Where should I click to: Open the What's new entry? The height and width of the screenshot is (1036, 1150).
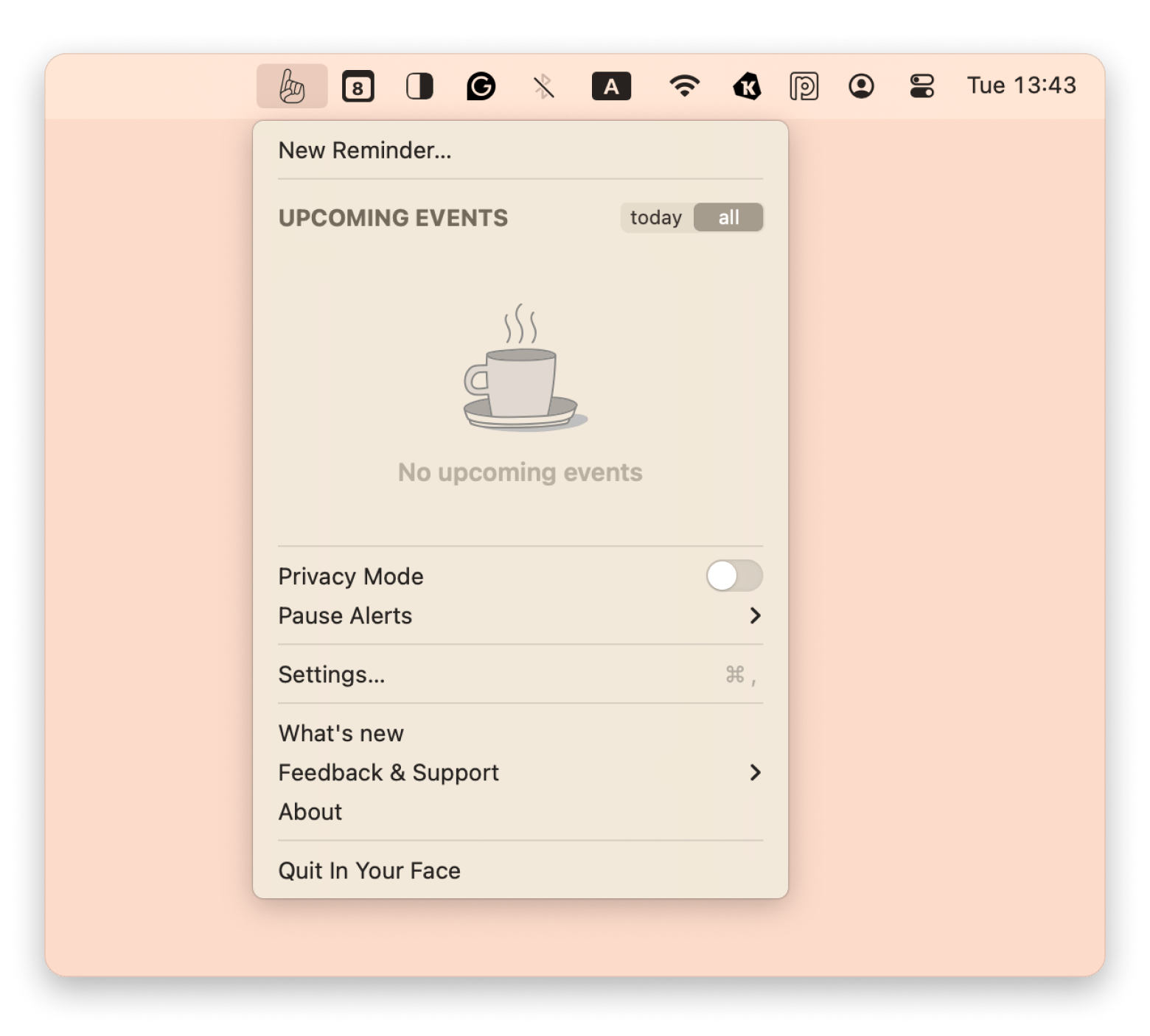point(341,733)
